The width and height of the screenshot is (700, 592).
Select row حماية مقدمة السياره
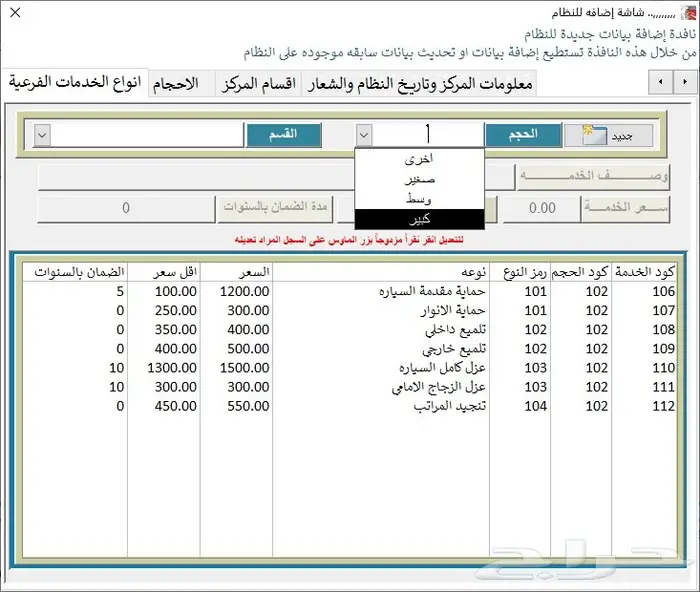349,292
